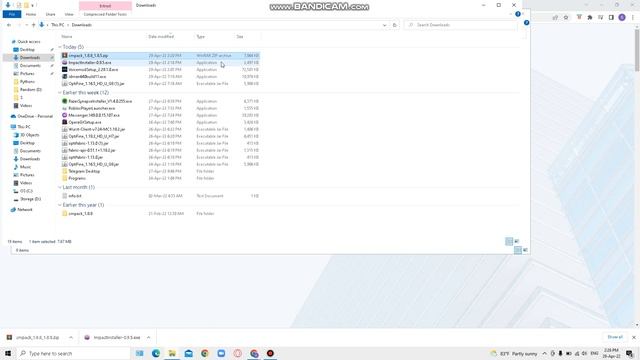Open 3D Objects in navigation pane
The height and width of the screenshot is (360, 640).
(29, 135)
